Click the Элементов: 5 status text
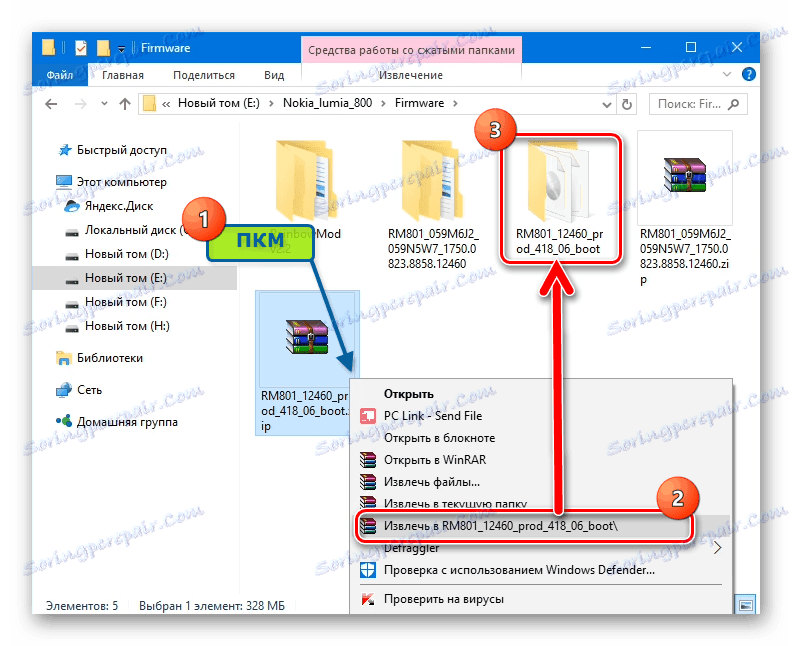This screenshot has height=646, width=792. tap(82, 606)
